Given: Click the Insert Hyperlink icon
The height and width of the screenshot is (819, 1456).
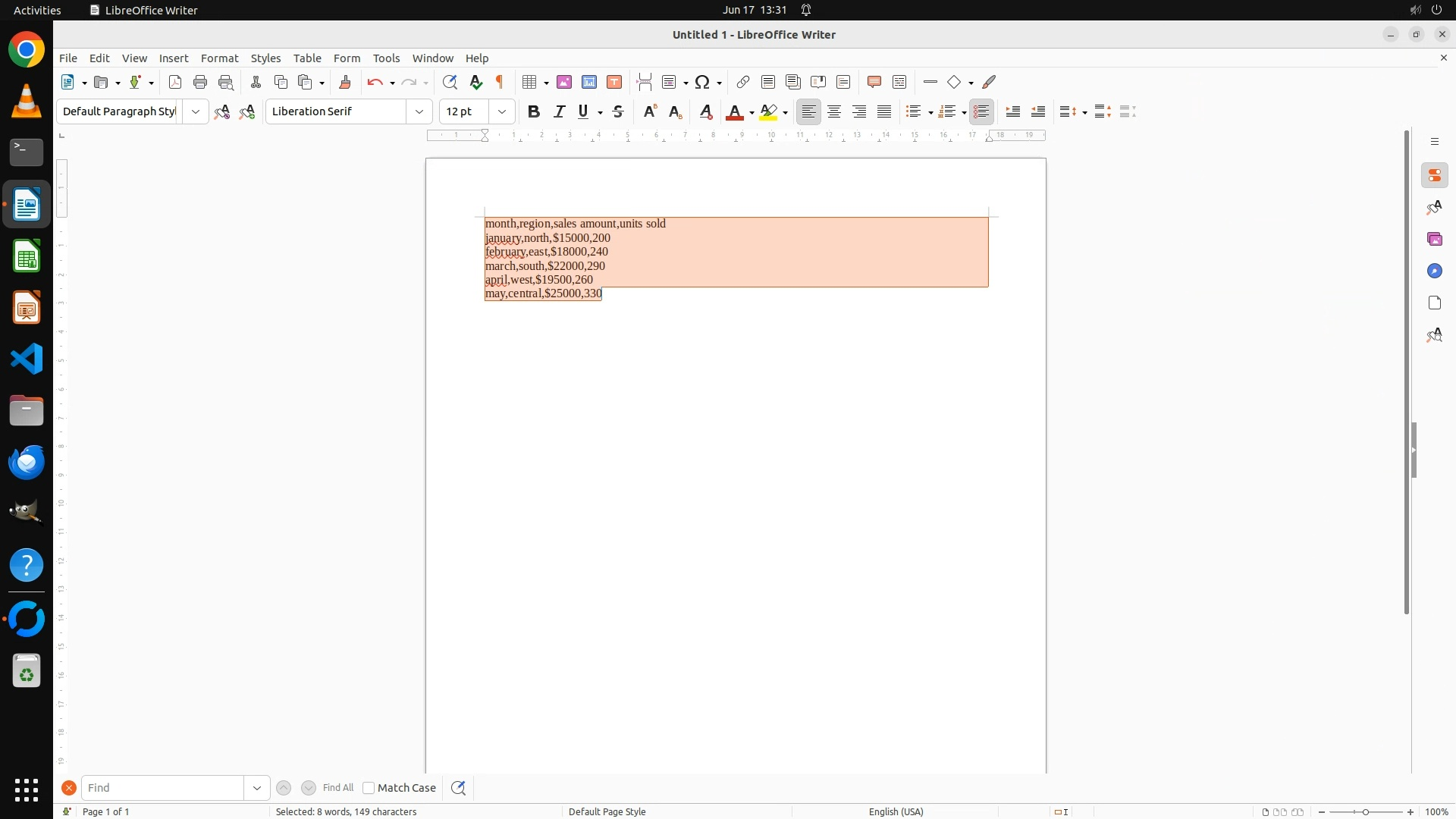Looking at the screenshot, I should click(x=743, y=82).
